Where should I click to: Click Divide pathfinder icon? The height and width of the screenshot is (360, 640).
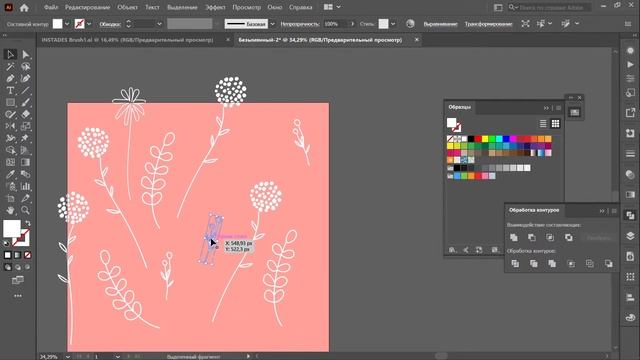[x=515, y=264]
